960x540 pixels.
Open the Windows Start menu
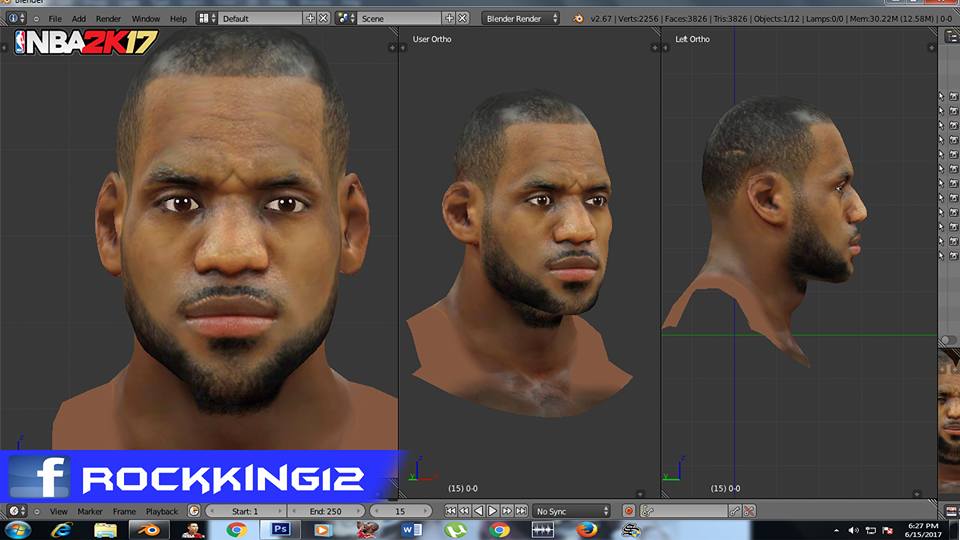[x=17, y=530]
